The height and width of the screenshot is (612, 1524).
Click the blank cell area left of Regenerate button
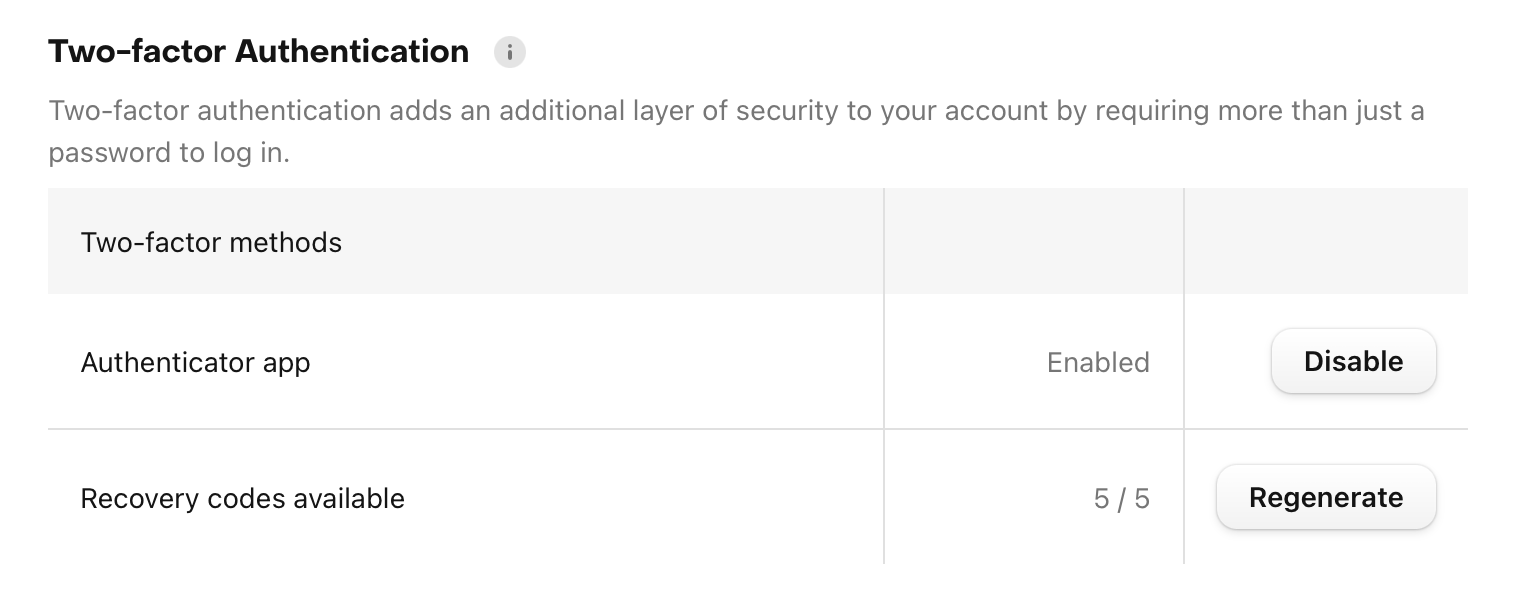[x=1200, y=497]
